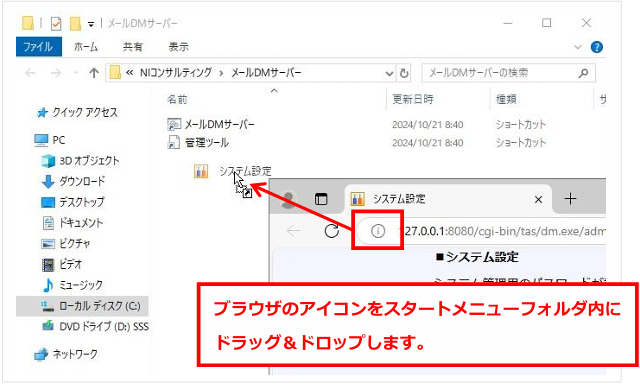Click the search magnifier icon

pyautogui.click(x=584, y=73)
